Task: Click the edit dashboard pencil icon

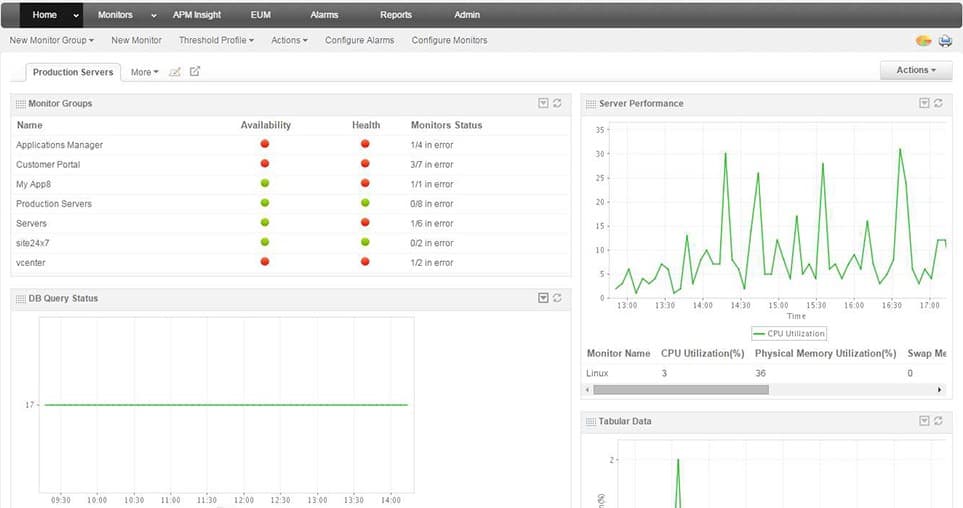Action: point(175,72)
